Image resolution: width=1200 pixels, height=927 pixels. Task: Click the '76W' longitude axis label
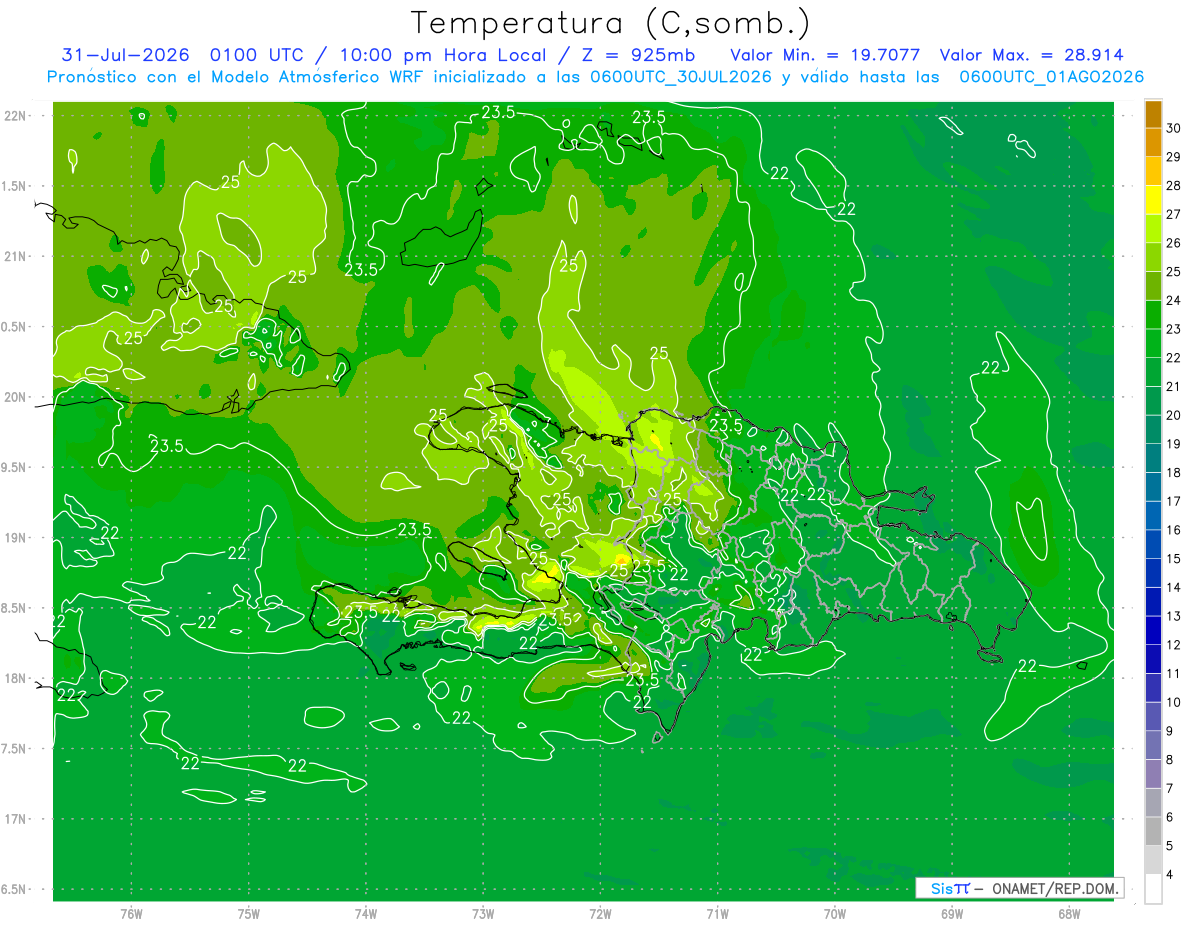click(131, 914)
